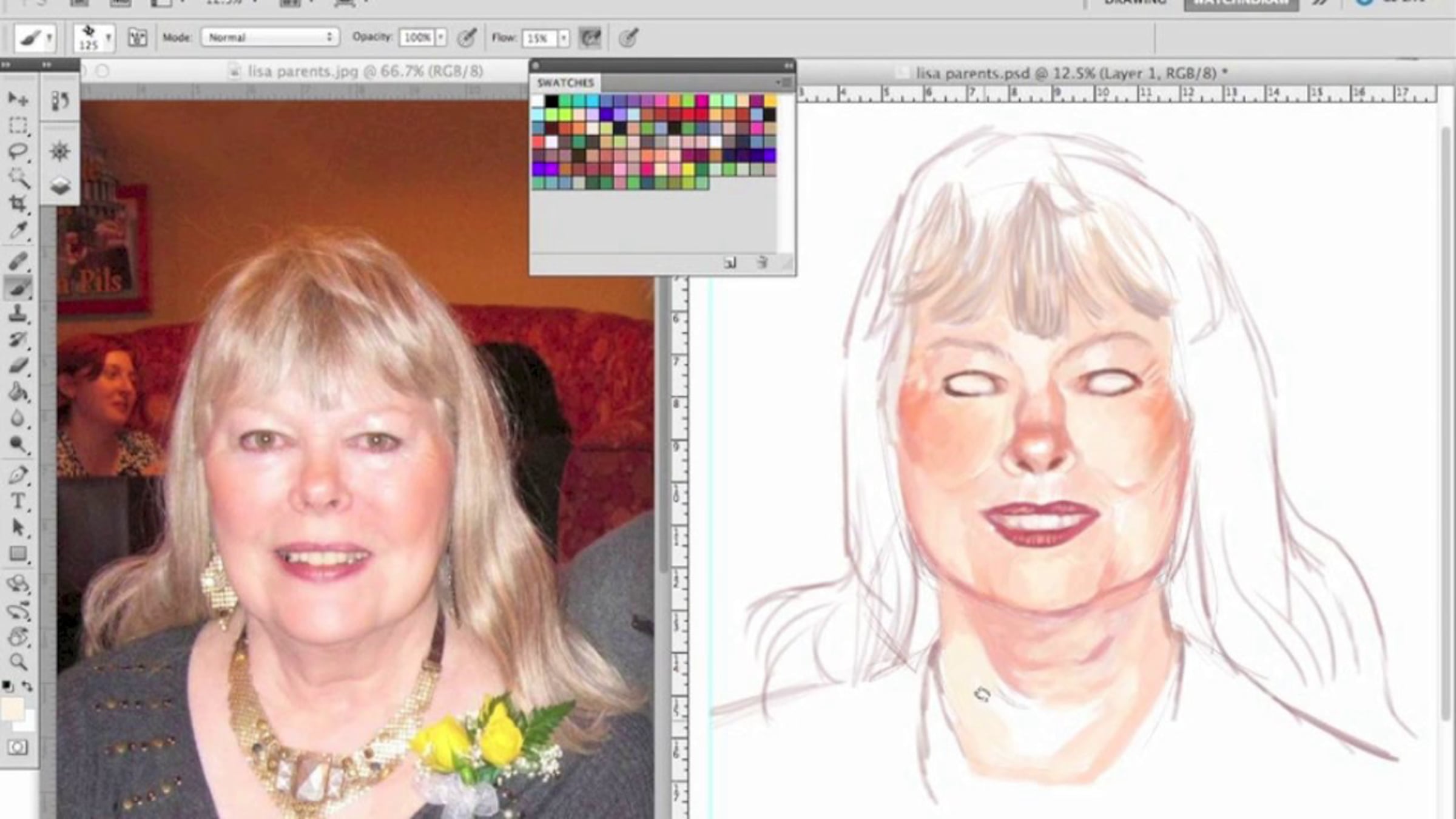Select the Zoom tool in toolbox
1456x819 pixels.
click(18, 661)
